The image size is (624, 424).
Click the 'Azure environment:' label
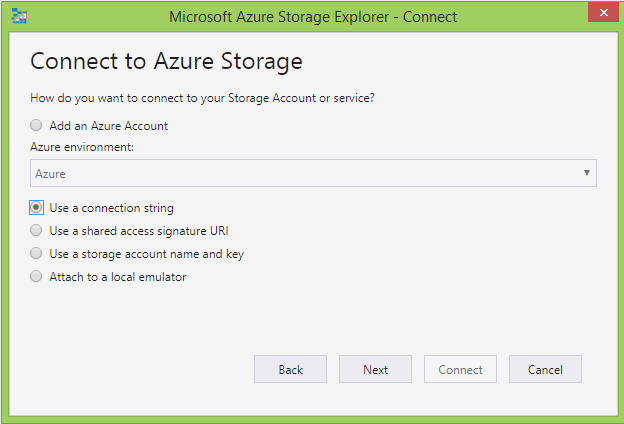pos(82,147)
